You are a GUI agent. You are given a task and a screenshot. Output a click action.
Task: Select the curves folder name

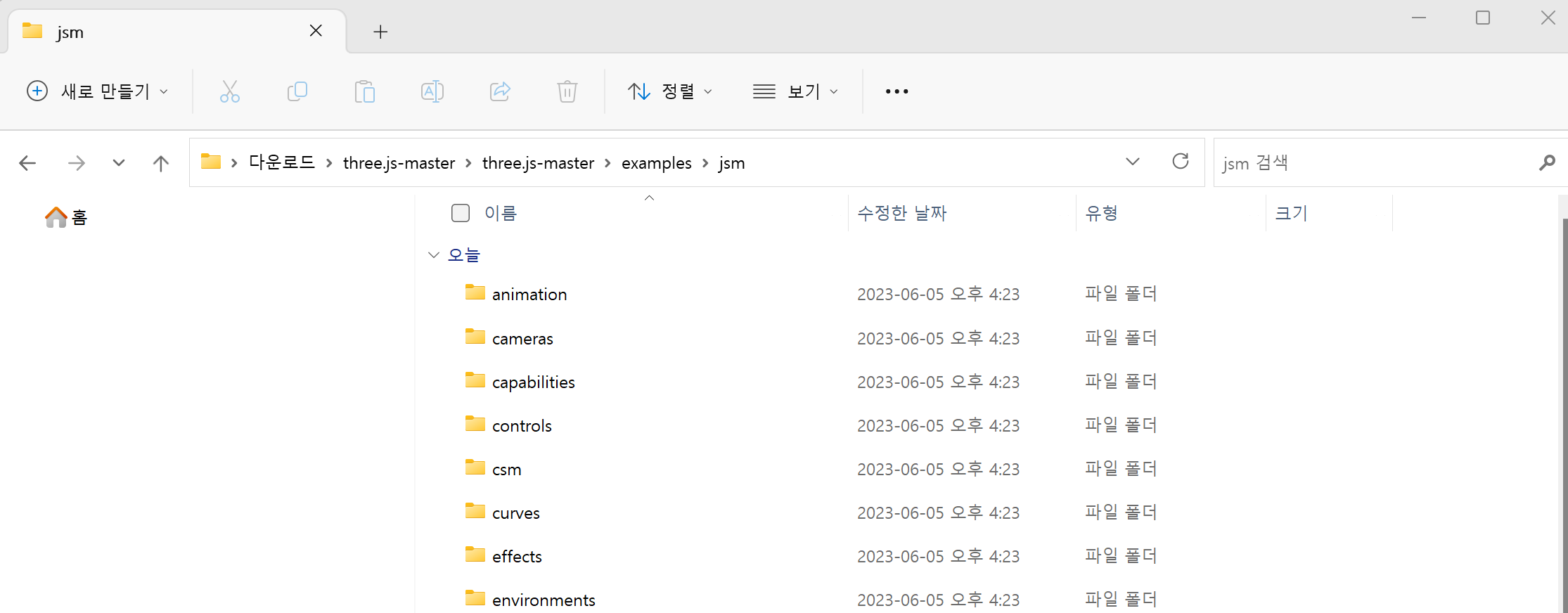click(x=516, y=513)
